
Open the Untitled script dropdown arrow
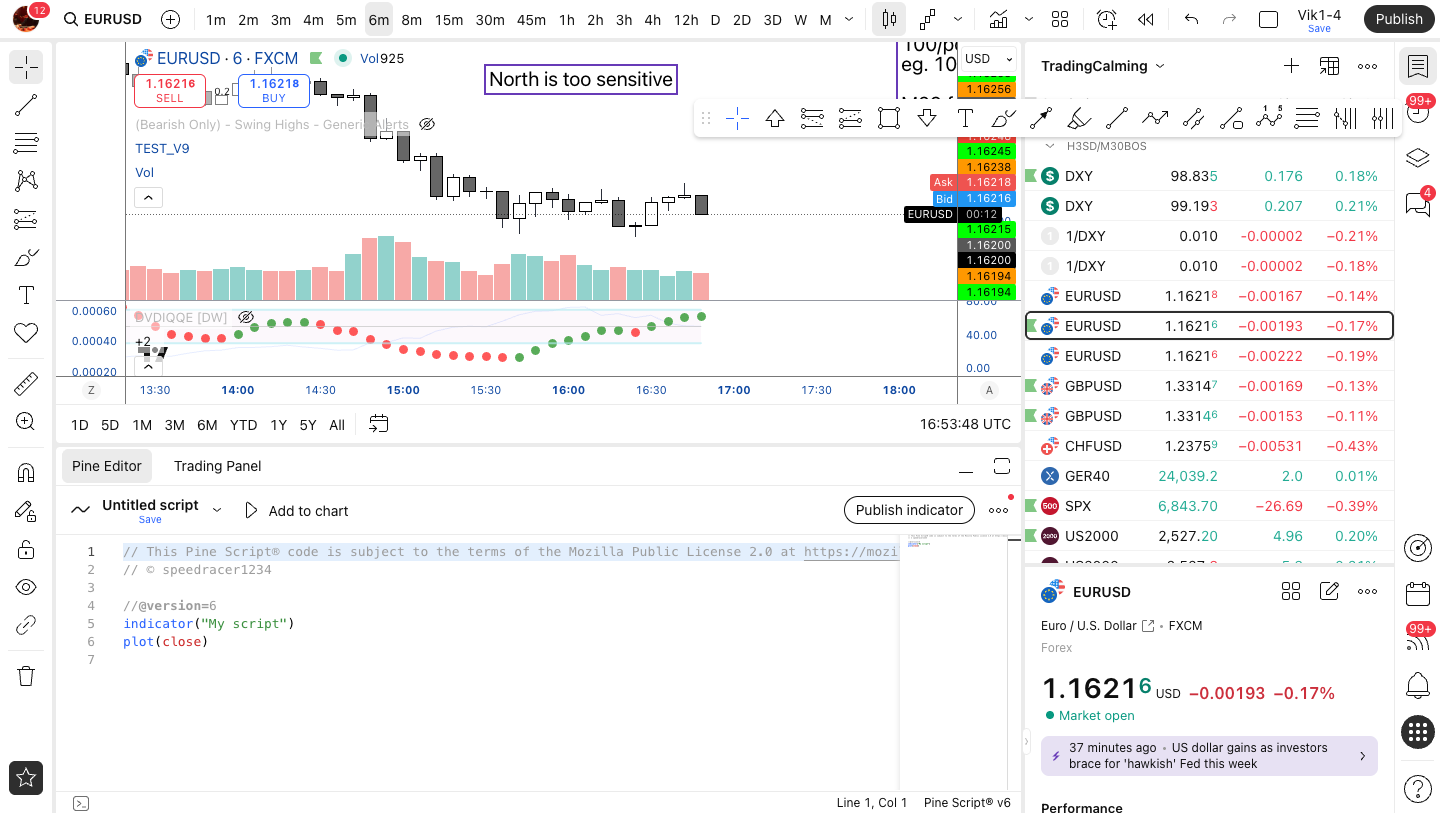point(217,510)
